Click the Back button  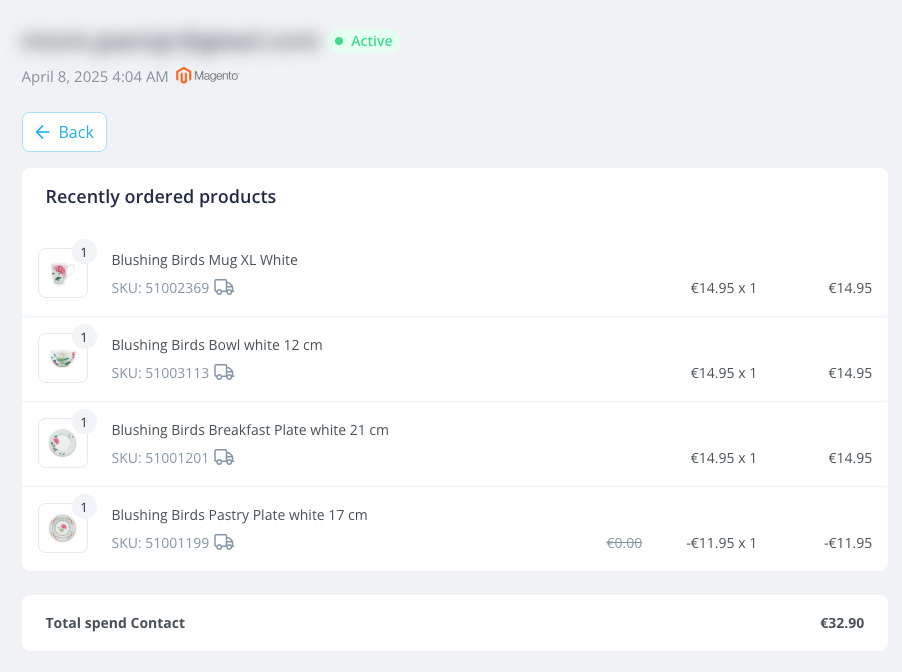coord(64,132)
